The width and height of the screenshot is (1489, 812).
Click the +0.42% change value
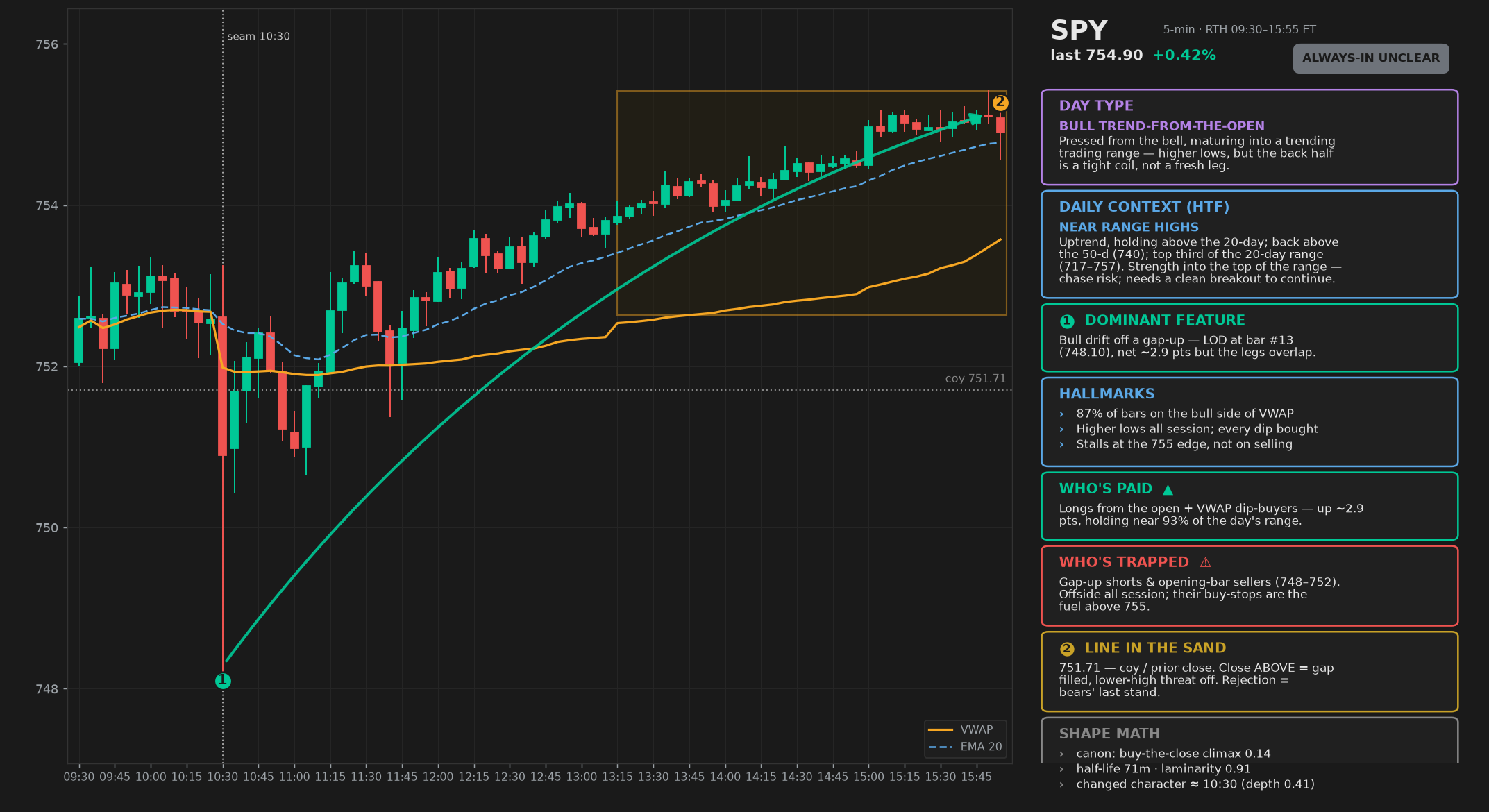tap(1184, 56)
